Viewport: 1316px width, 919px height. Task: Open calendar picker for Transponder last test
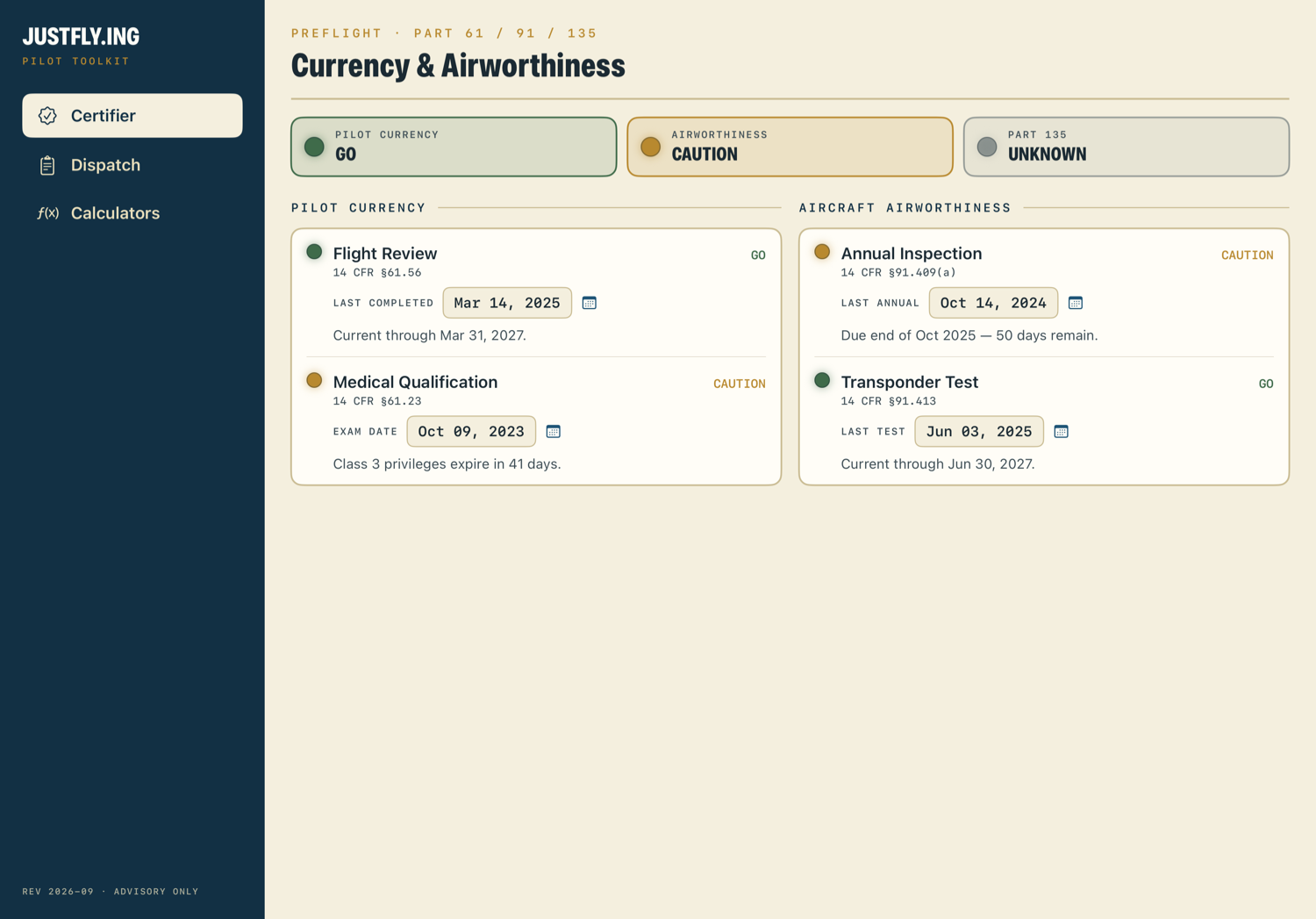[1062, 432]
